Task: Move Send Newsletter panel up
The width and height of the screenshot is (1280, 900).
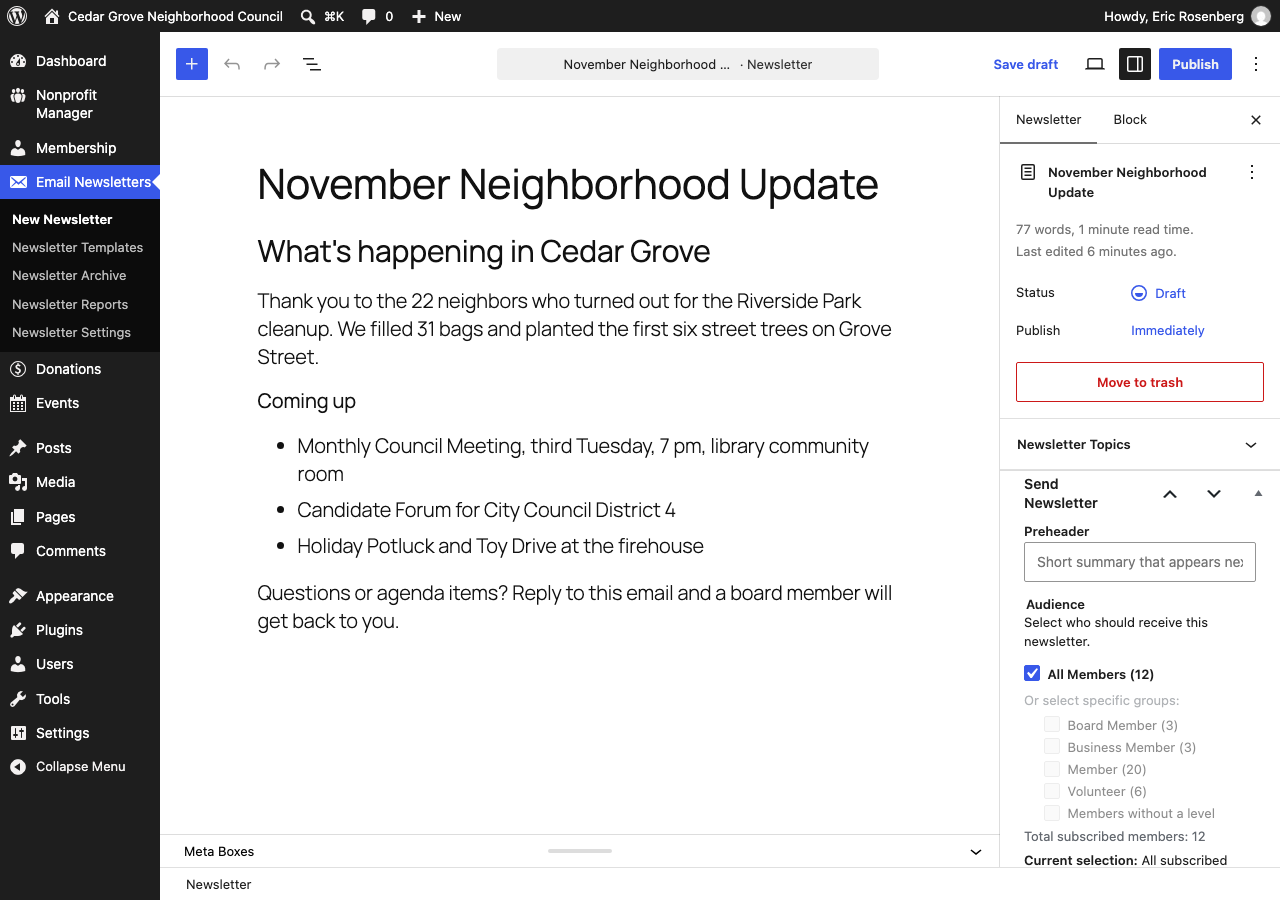Action: click(x=1170, y=493)
